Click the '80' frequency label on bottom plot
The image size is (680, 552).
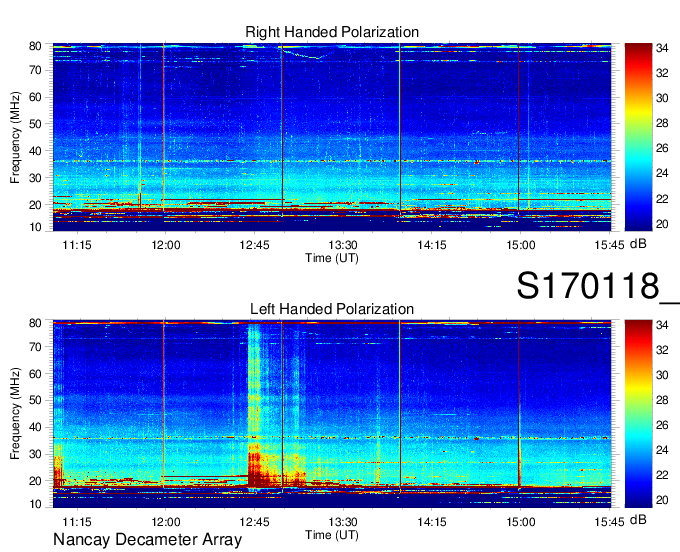tap(35, 323)
